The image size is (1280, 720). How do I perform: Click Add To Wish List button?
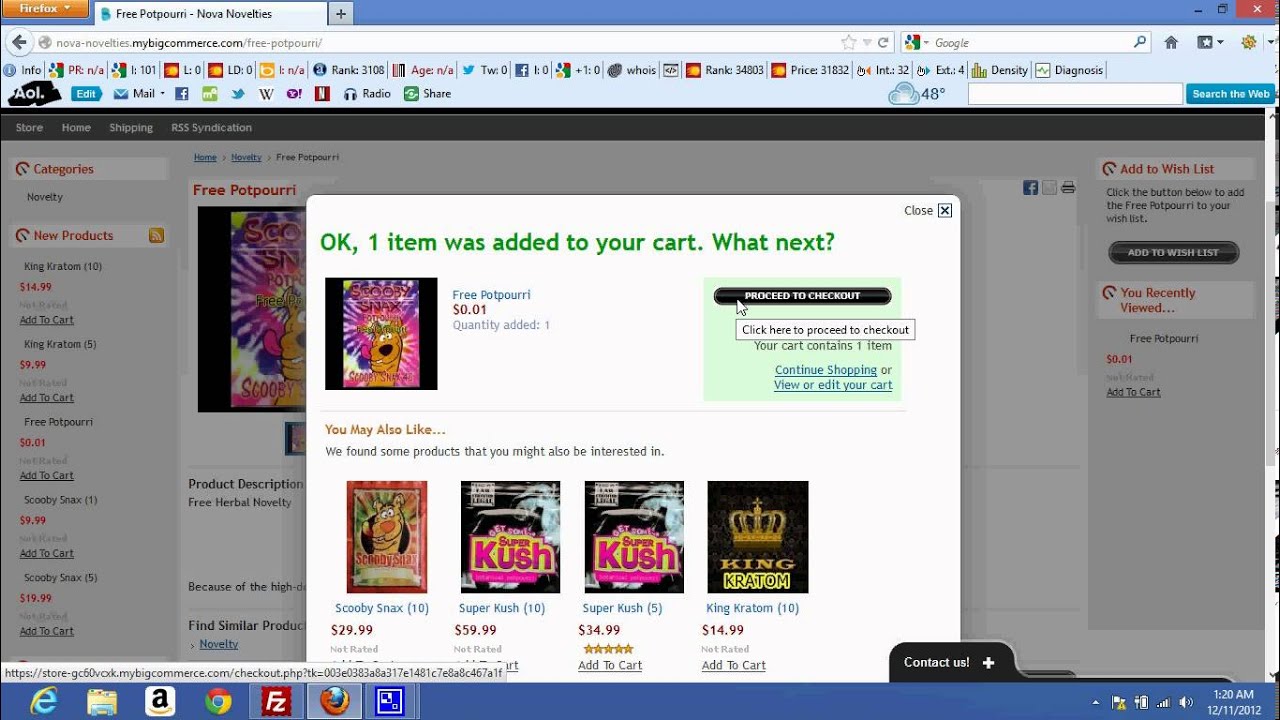pos(1173,253)
